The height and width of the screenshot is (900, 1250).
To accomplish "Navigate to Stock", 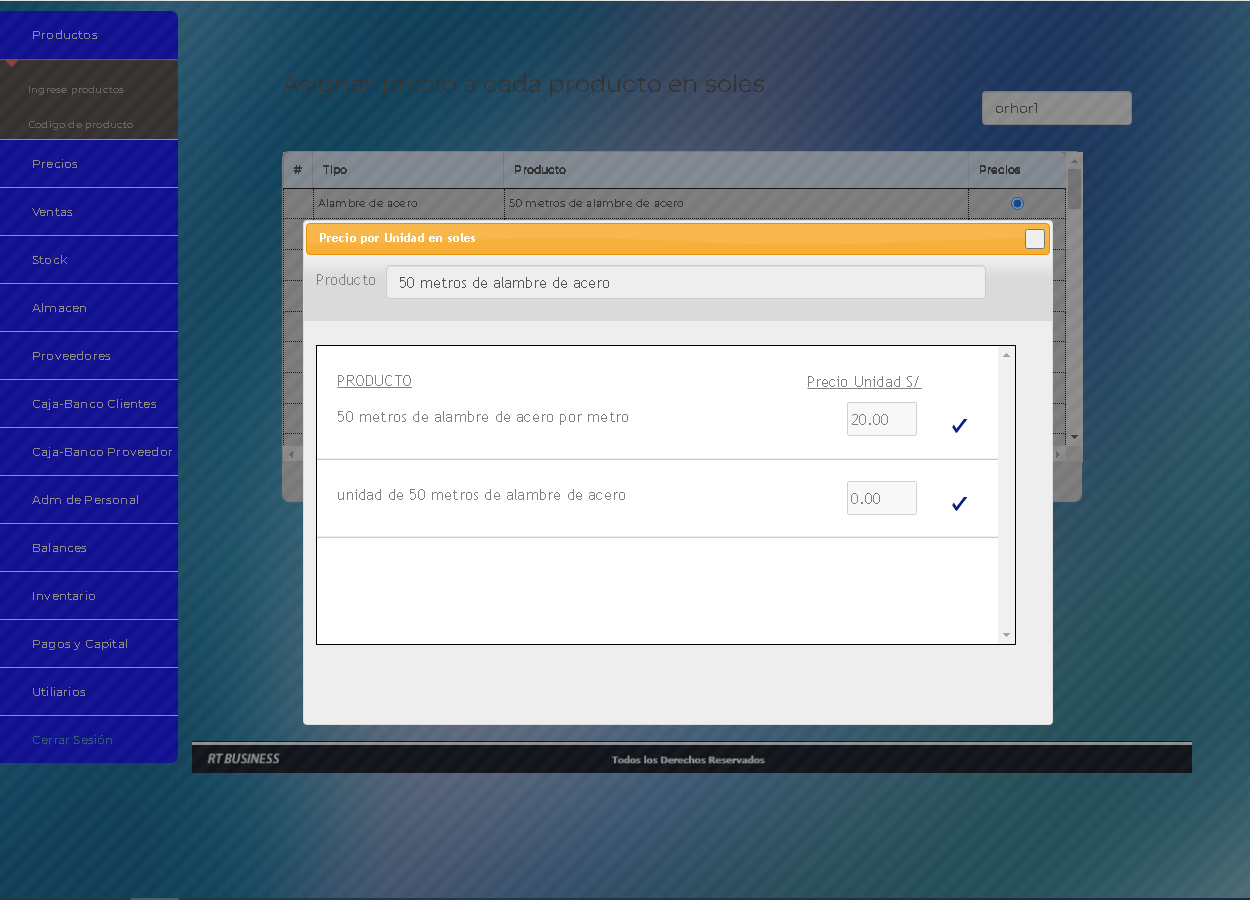I will pyautogui.click(x=50, y=260).
